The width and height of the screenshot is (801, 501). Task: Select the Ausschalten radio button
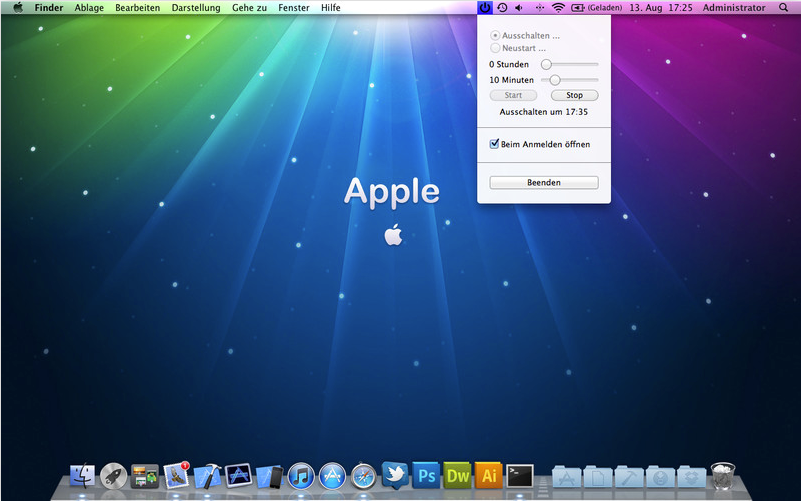[494, 35]
